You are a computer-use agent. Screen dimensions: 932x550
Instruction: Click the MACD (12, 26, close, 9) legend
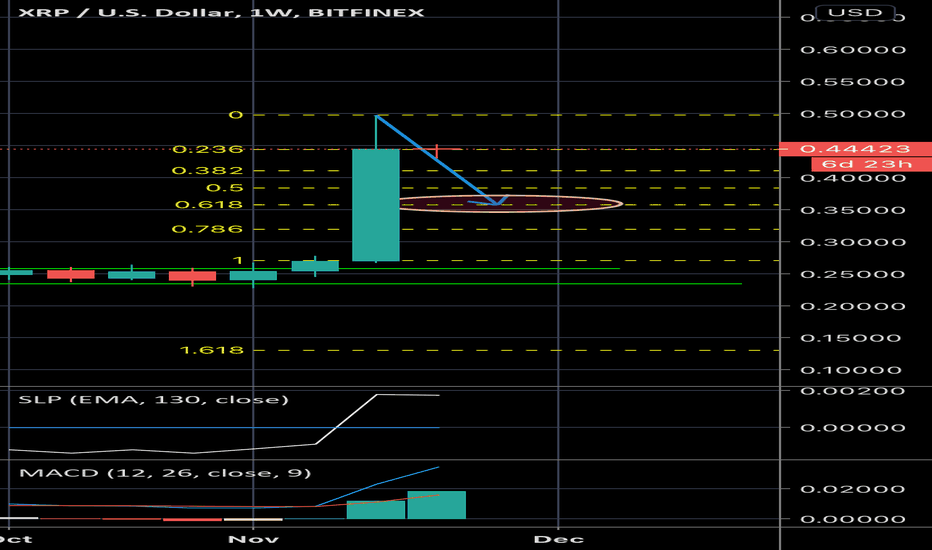[165, 473]
